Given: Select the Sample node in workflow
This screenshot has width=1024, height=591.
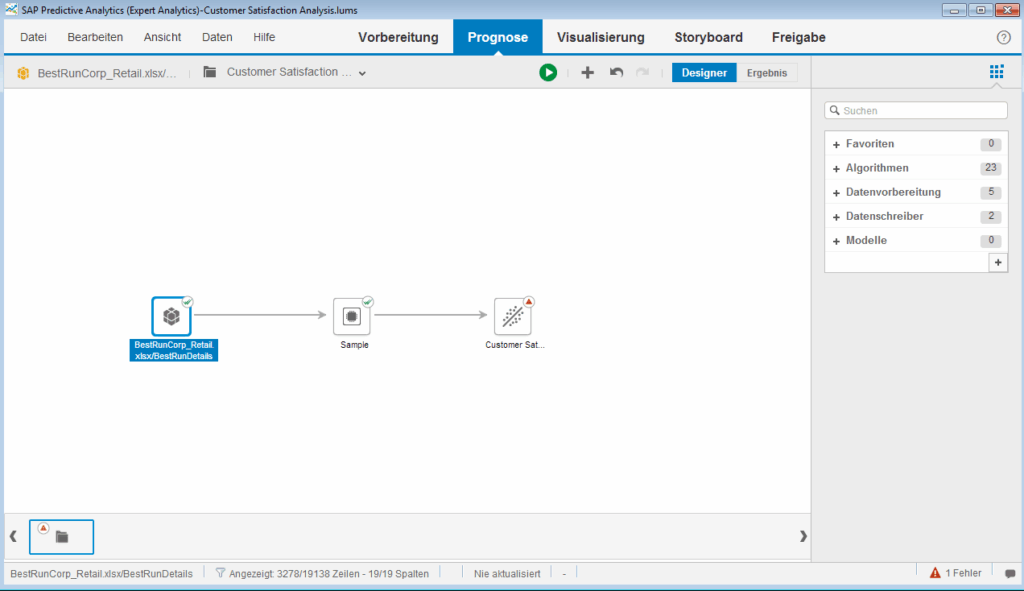Looking at the screenshot, I should (x=352, y=316).
